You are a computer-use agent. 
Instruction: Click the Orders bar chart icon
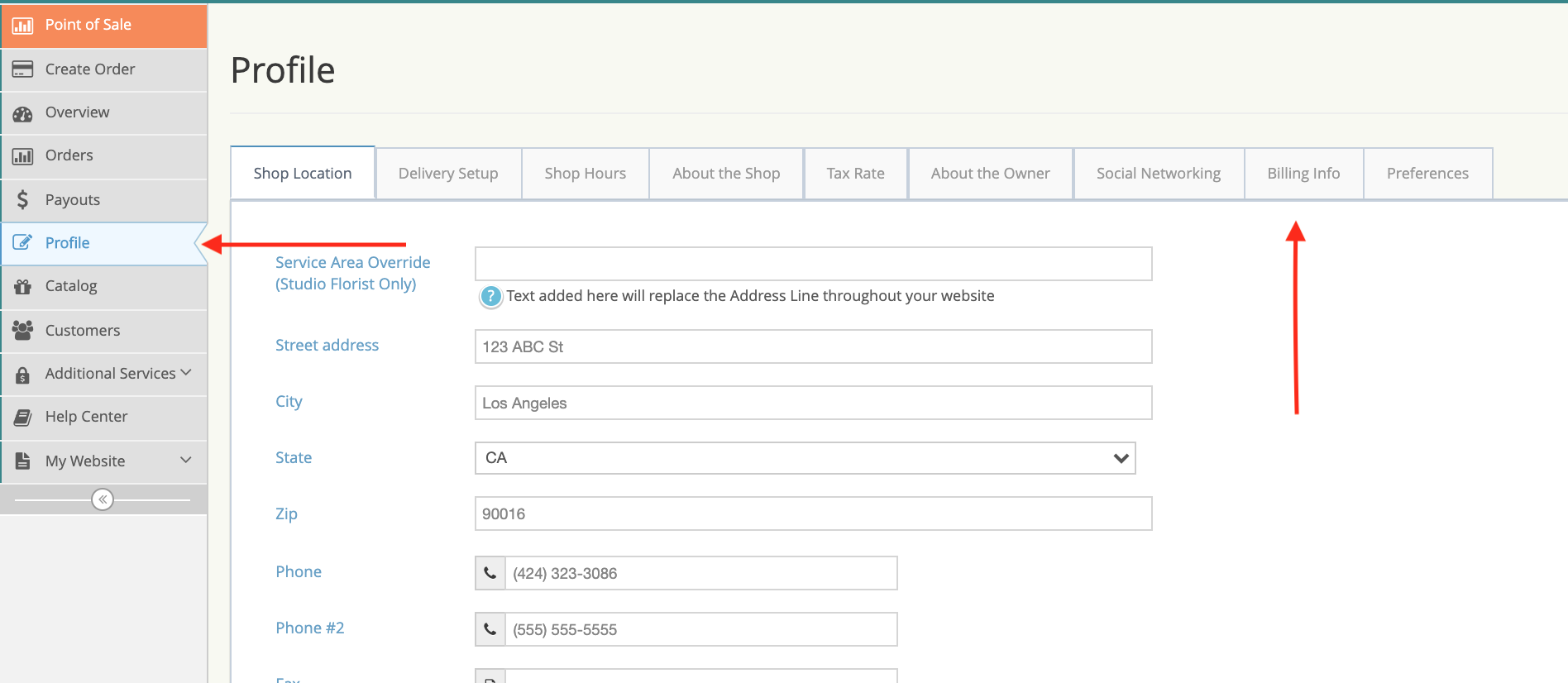pos(22,156)
